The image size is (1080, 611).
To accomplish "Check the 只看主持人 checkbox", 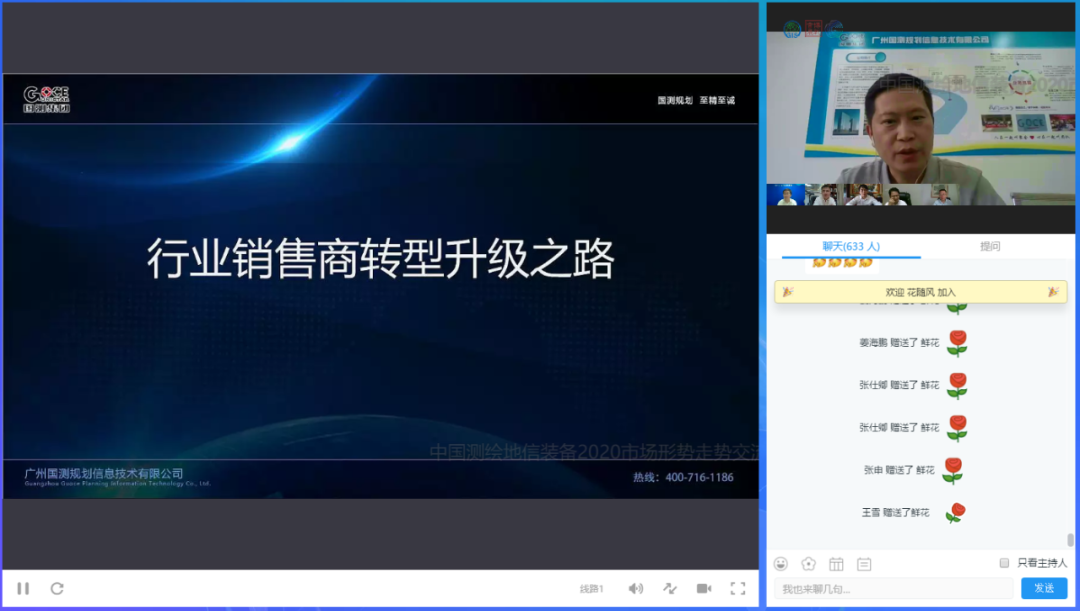I will point(1004,563).
